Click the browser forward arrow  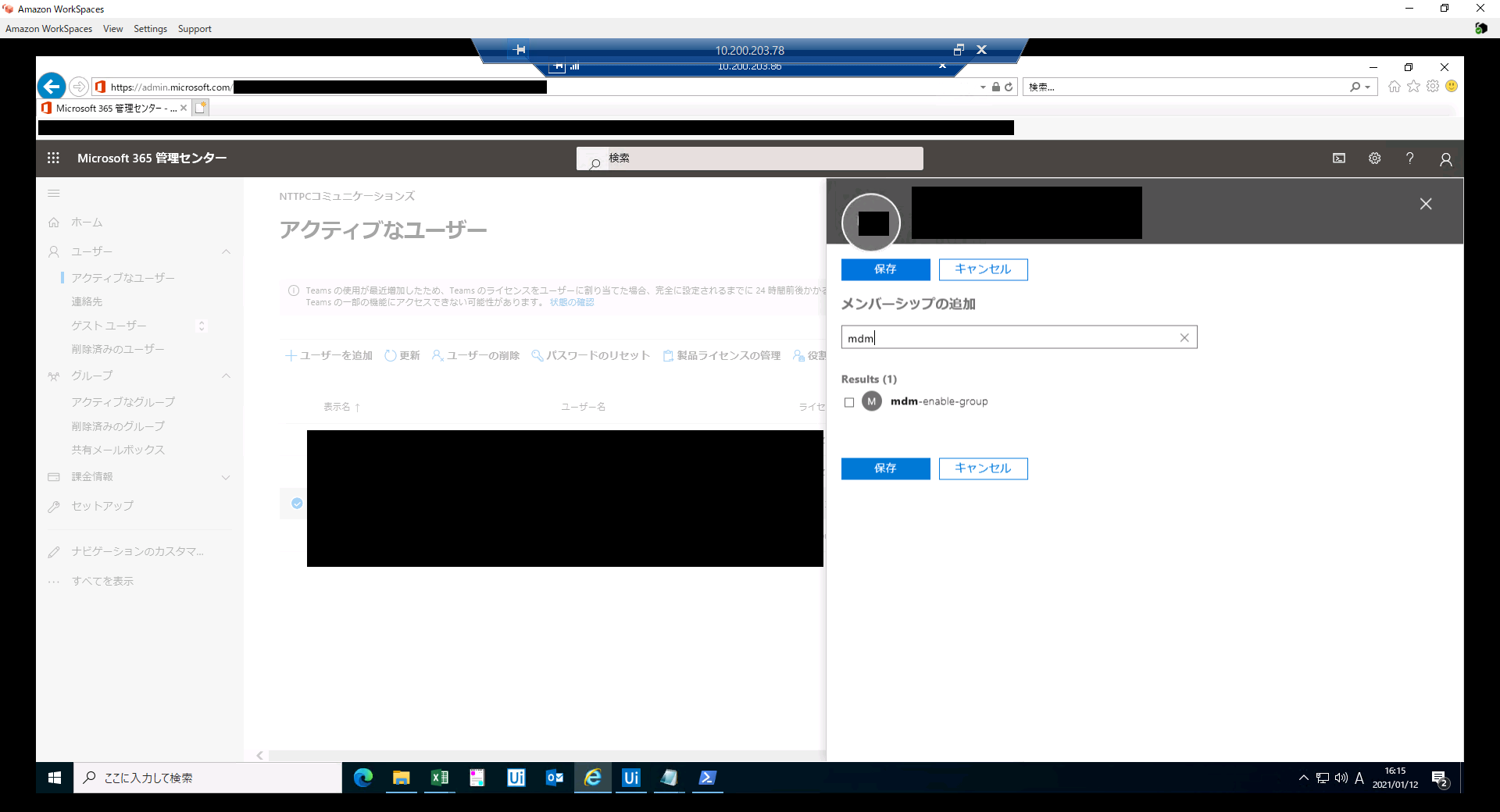click(x=79, y=87)
